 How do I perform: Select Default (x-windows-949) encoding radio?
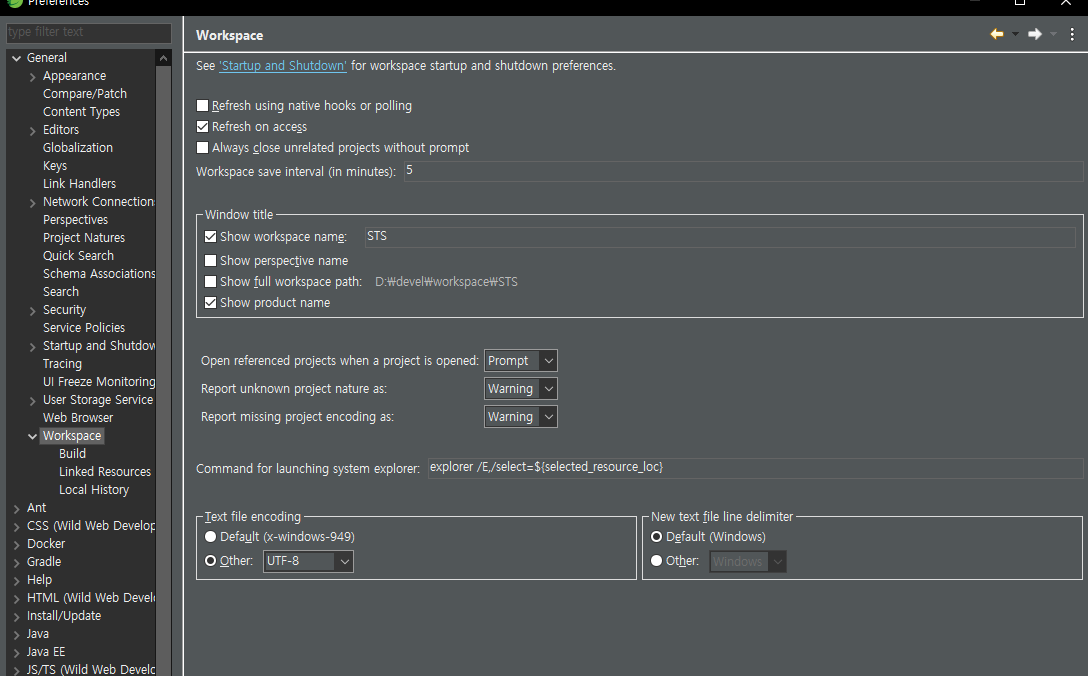210,536
